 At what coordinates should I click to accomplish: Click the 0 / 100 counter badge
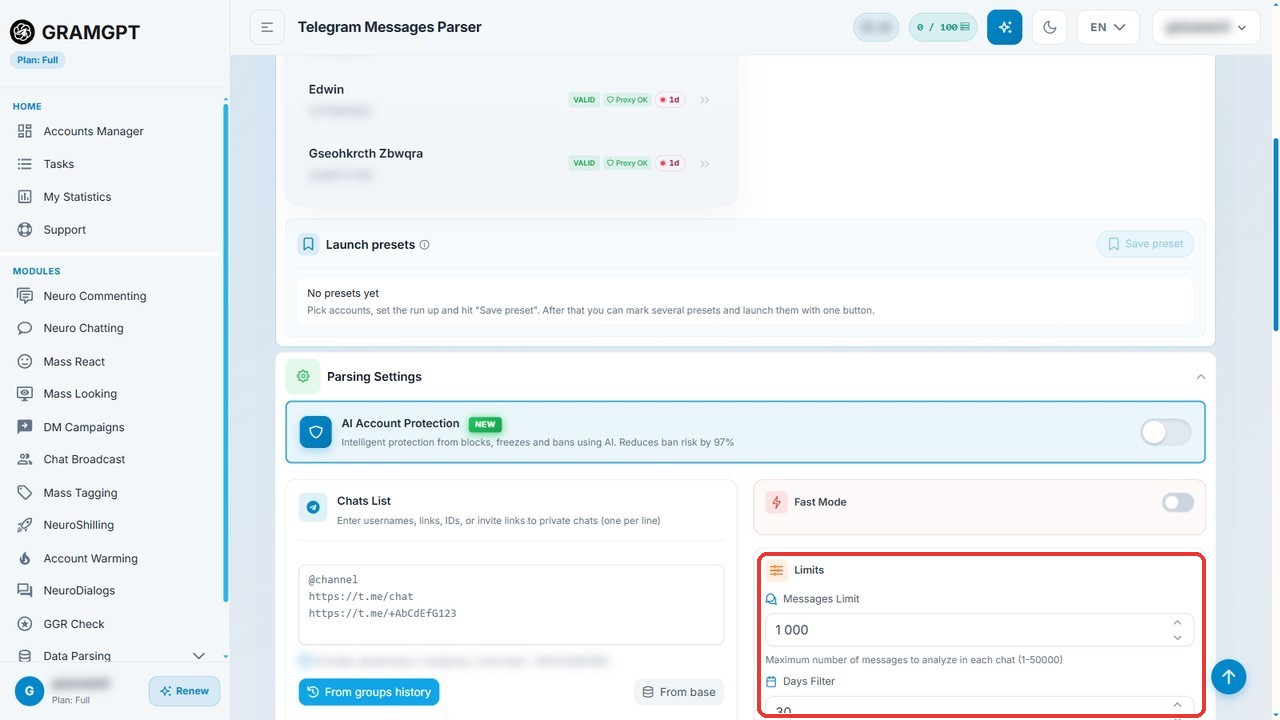point(943,27)
